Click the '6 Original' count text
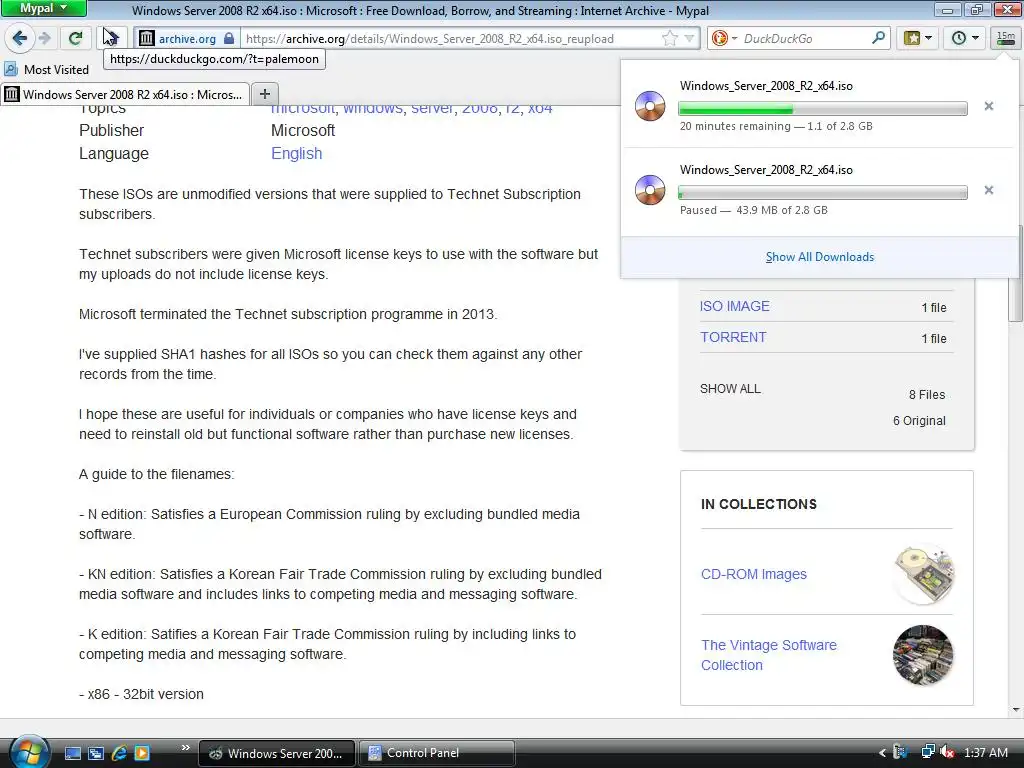Viewport: 1024px width, 768px height. (x=919, y=421)
